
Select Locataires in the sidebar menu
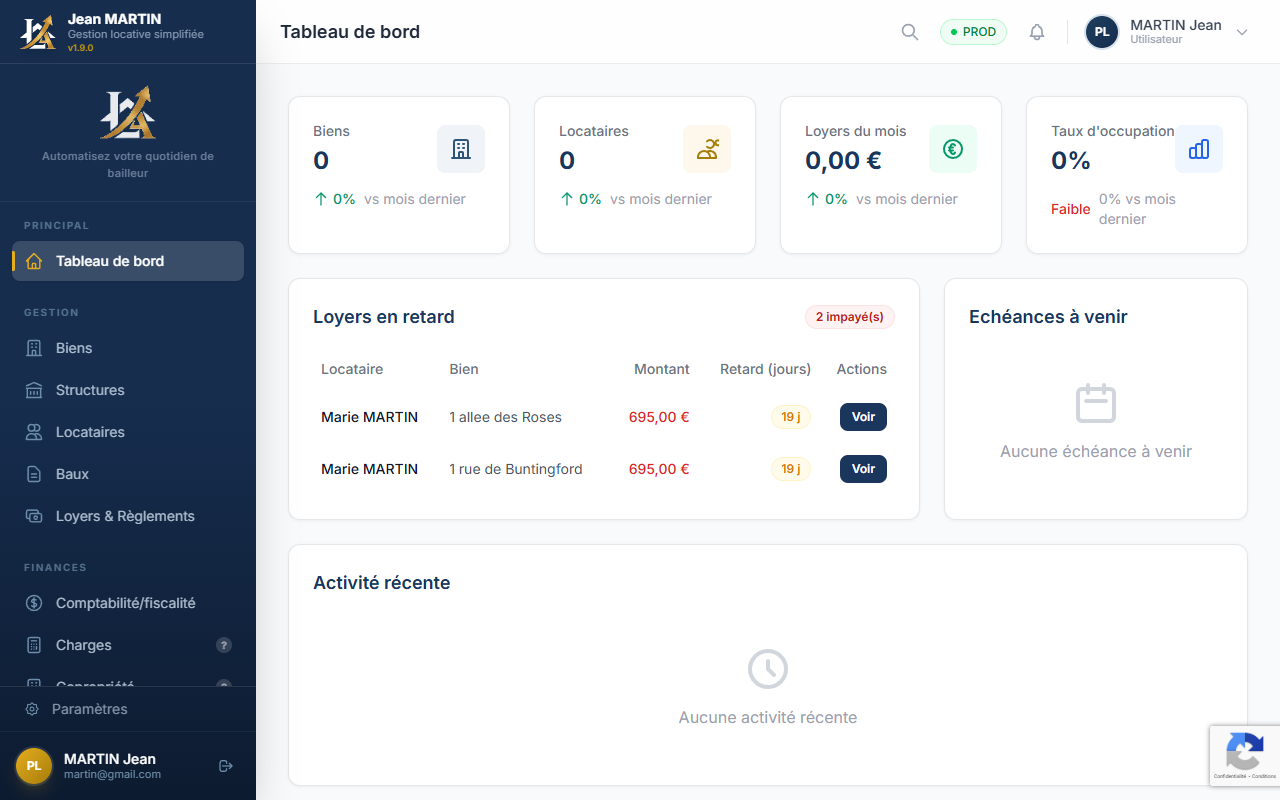pyautogui.click(x=90, y=432)
